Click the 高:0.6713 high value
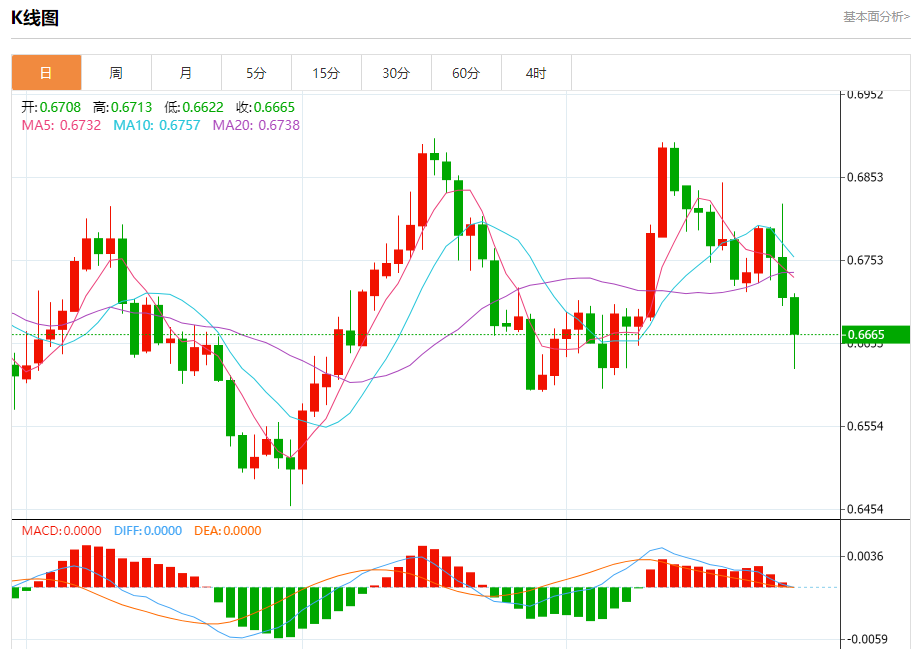920x649 pixels. [122, 107]
